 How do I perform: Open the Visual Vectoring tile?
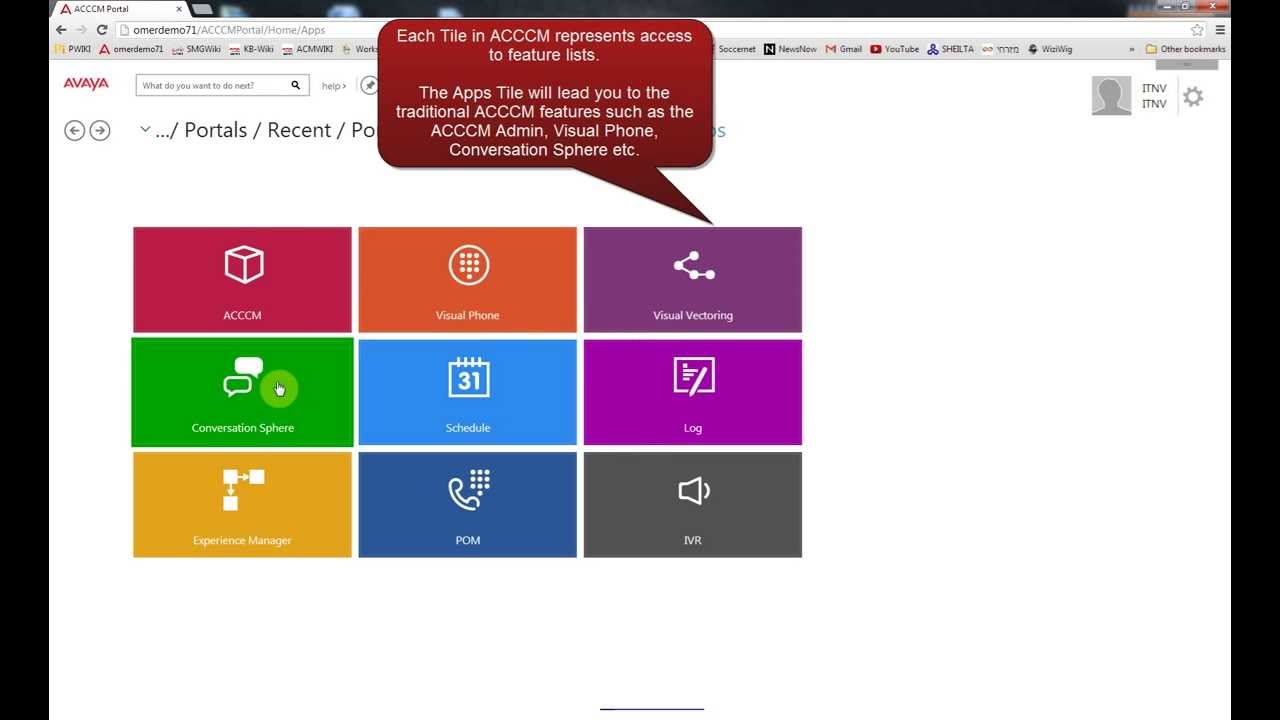click(x=693, y=280)
